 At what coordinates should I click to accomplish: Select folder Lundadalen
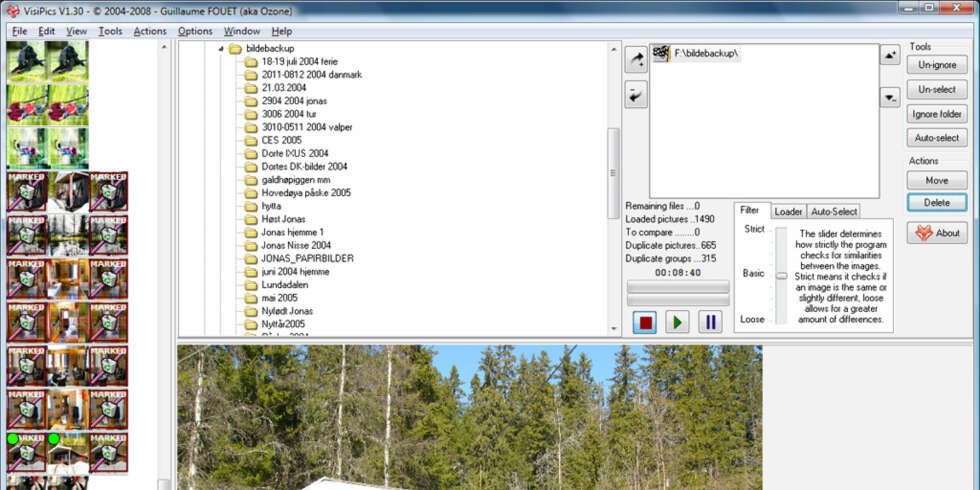click(x=284, y=284)
